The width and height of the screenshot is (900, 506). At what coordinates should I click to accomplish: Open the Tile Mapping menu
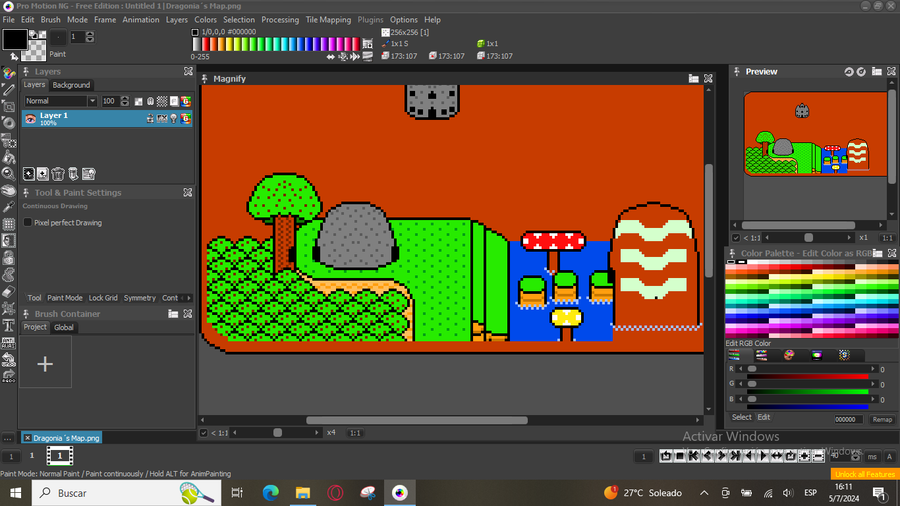(328, 20)
